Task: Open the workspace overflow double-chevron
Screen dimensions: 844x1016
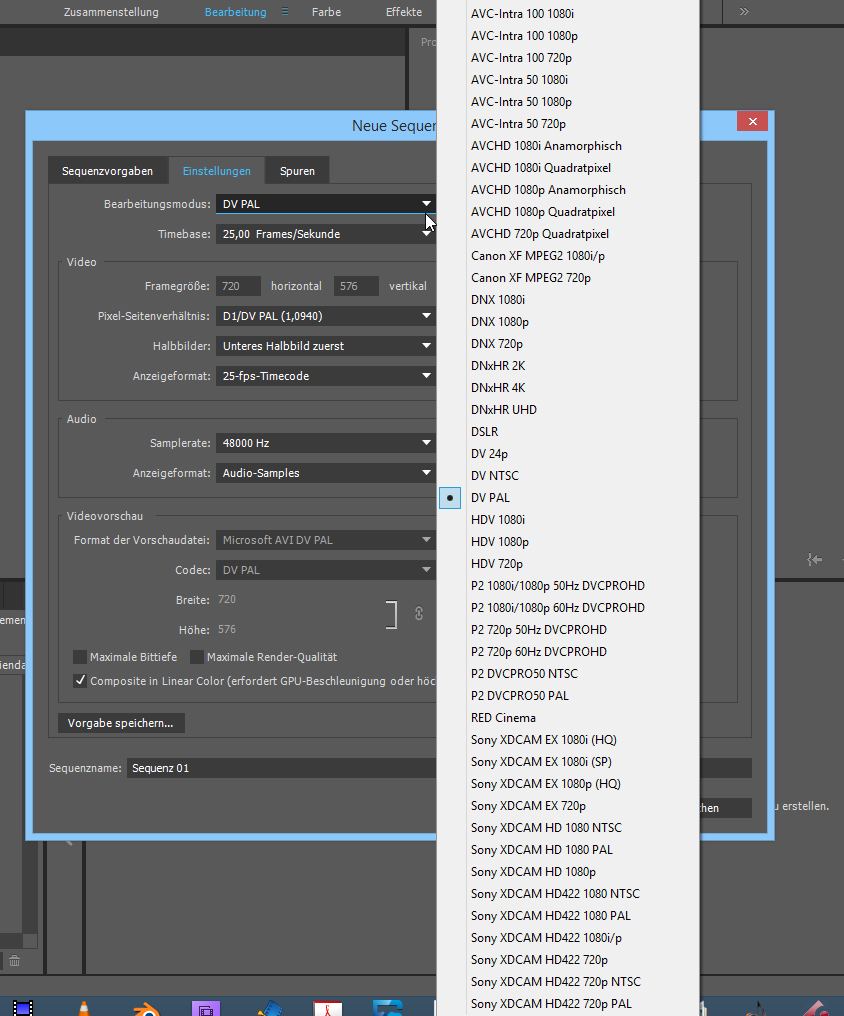Action: pos(744,12)
